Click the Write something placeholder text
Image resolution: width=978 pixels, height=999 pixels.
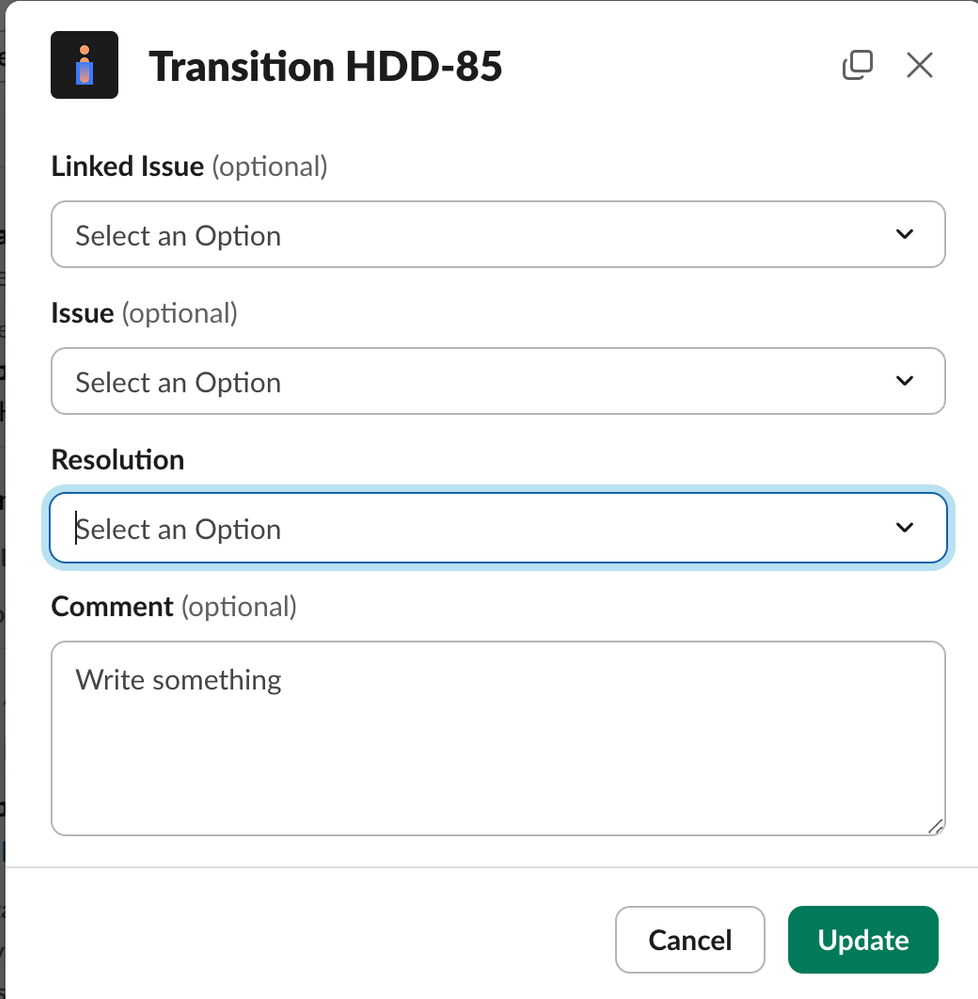(179, 680)
